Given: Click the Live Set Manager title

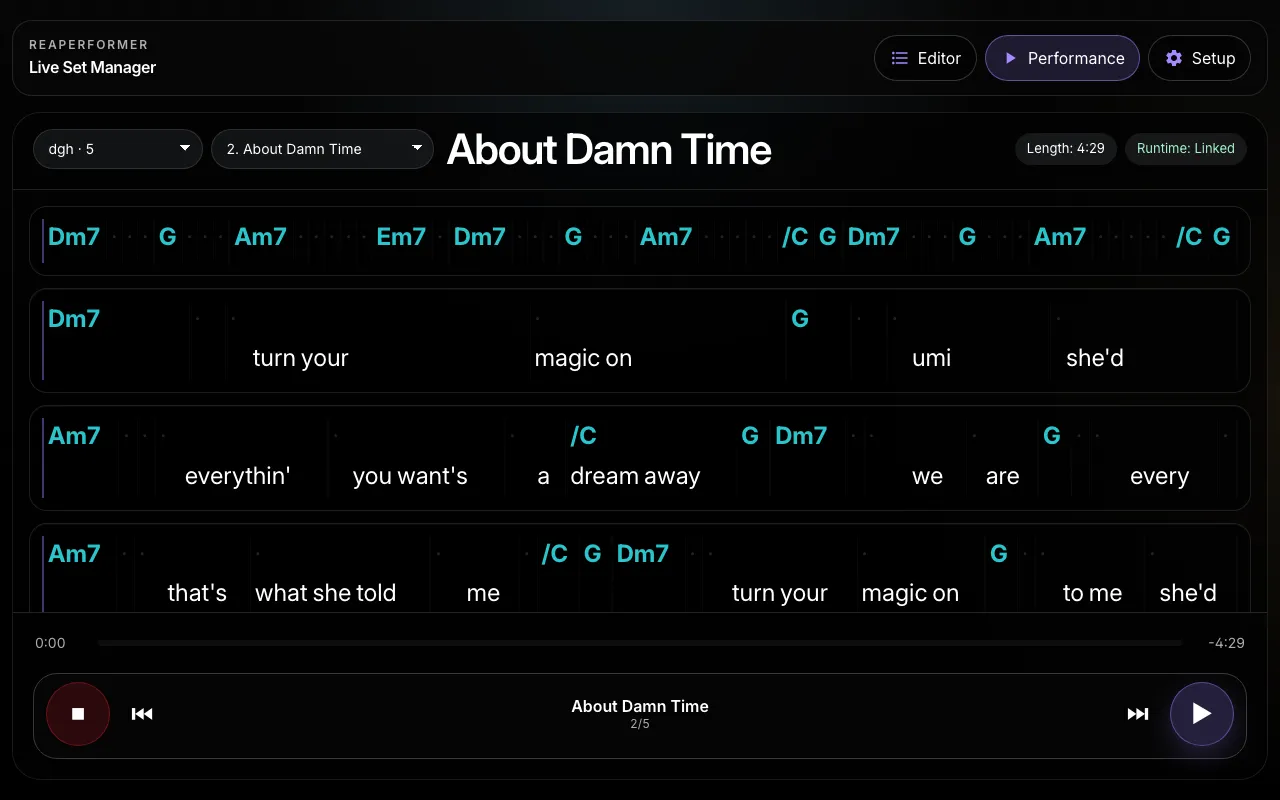Looking at the screenshot, I should tap(92, 67).
